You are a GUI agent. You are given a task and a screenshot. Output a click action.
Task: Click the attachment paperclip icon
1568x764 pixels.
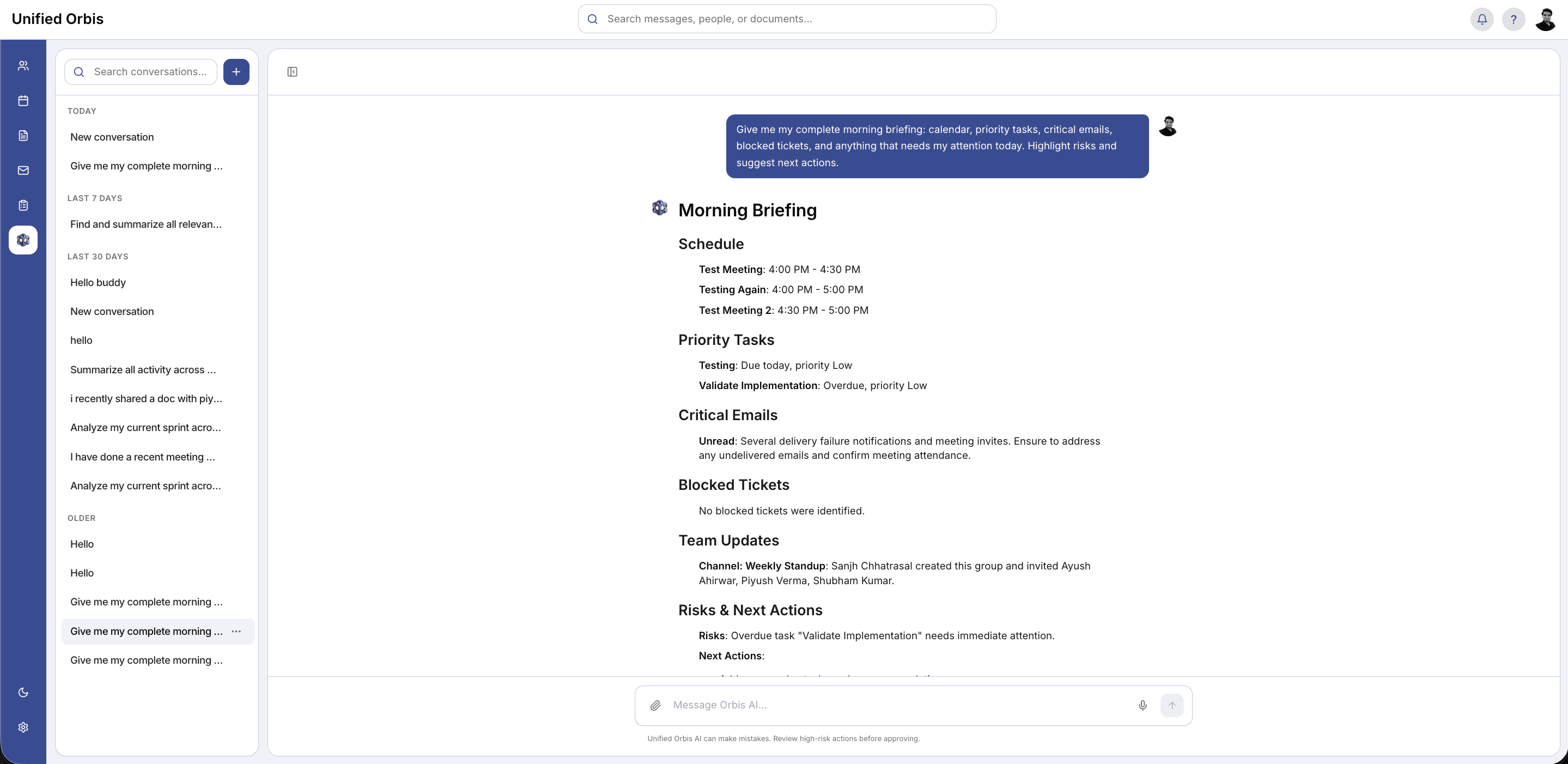655,705
